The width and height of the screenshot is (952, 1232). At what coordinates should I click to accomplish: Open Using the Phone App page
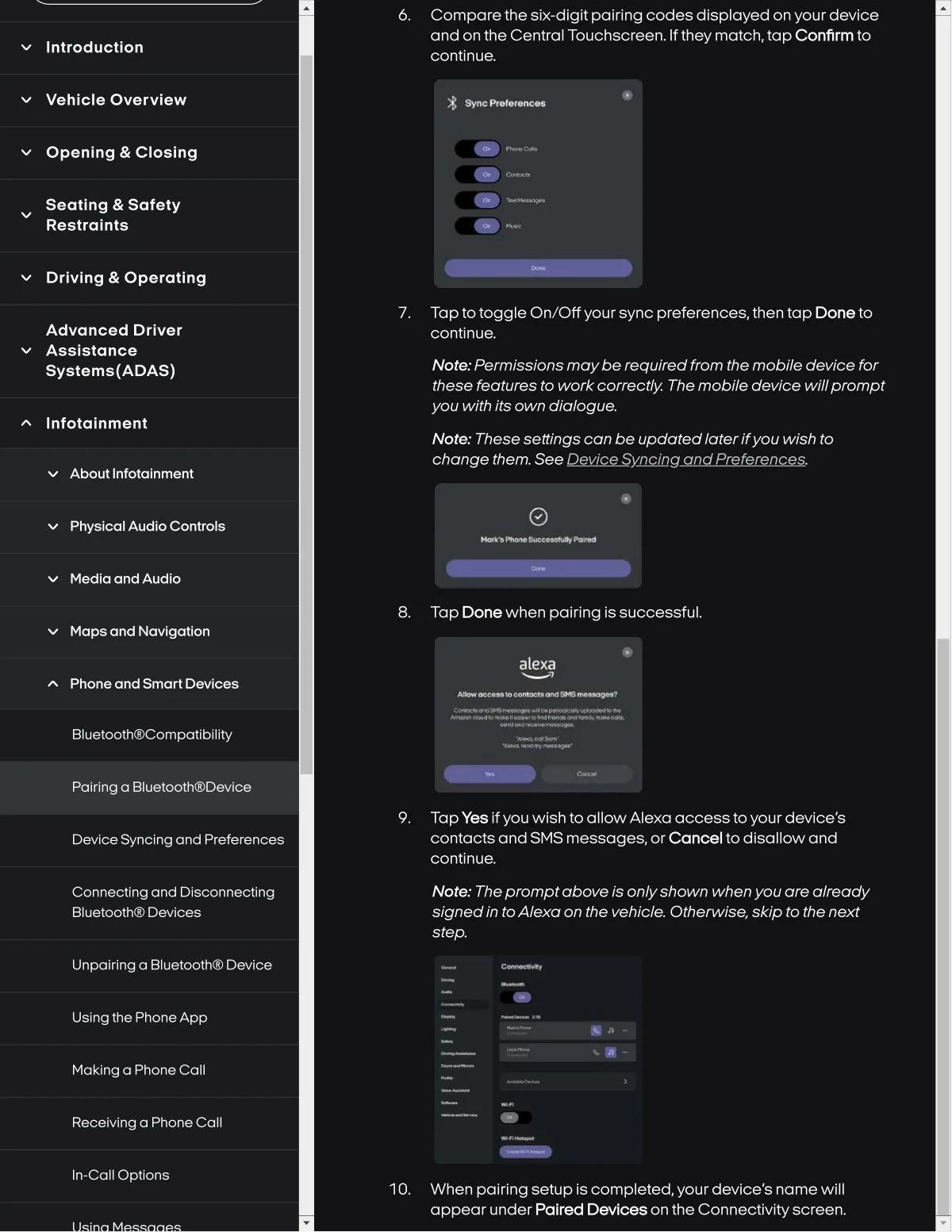[149, 1017]
